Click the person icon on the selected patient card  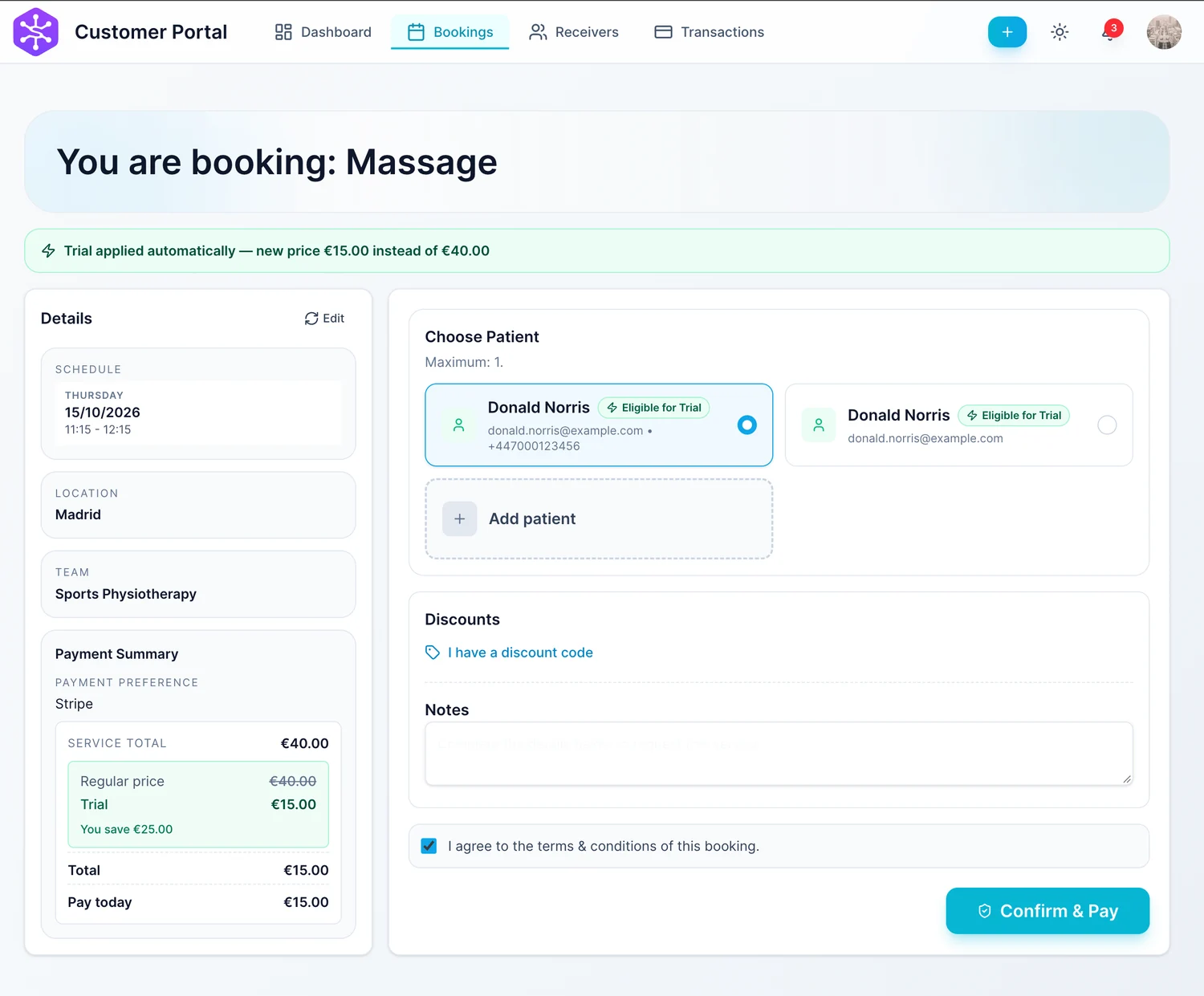click(459, 425)
